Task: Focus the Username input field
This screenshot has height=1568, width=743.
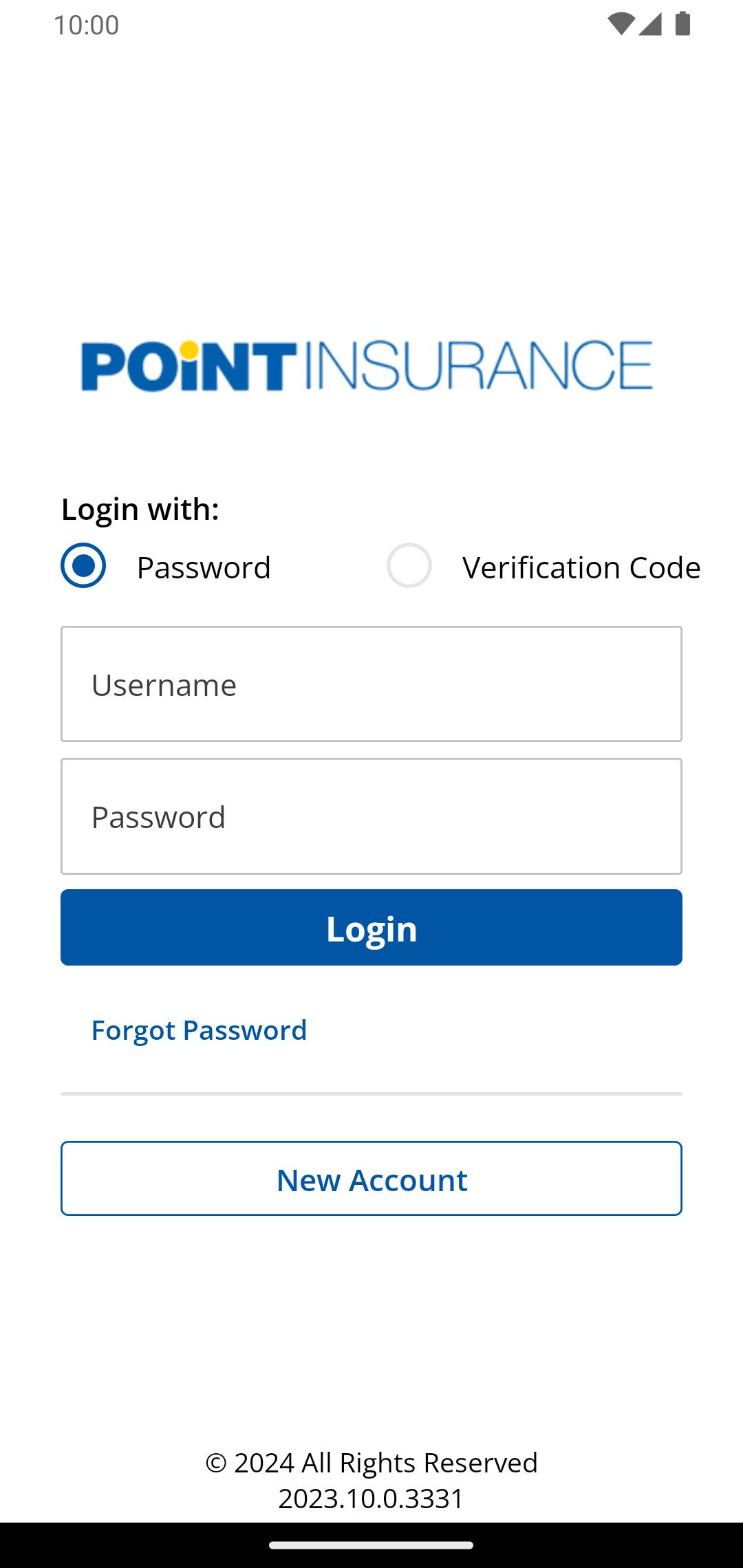Action: 371,684
